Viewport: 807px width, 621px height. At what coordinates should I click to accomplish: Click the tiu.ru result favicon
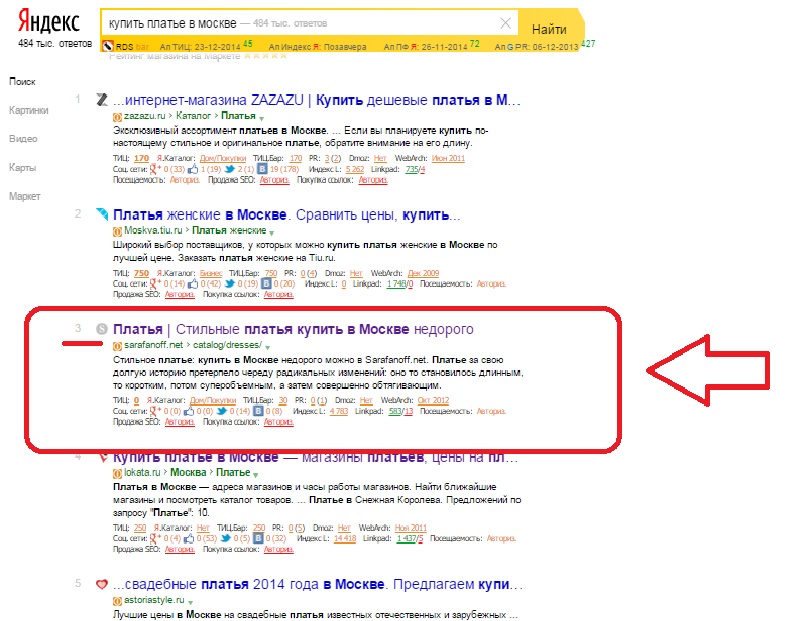(x=102, y=214)
